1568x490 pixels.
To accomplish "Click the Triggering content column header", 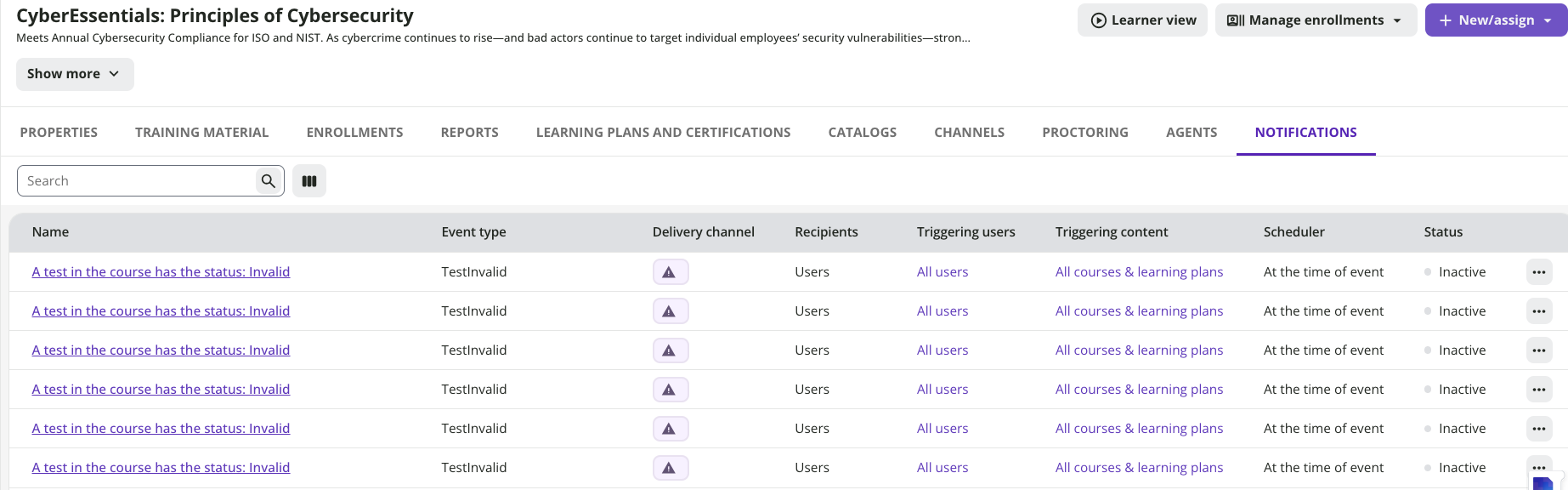I will (1112, 232).
